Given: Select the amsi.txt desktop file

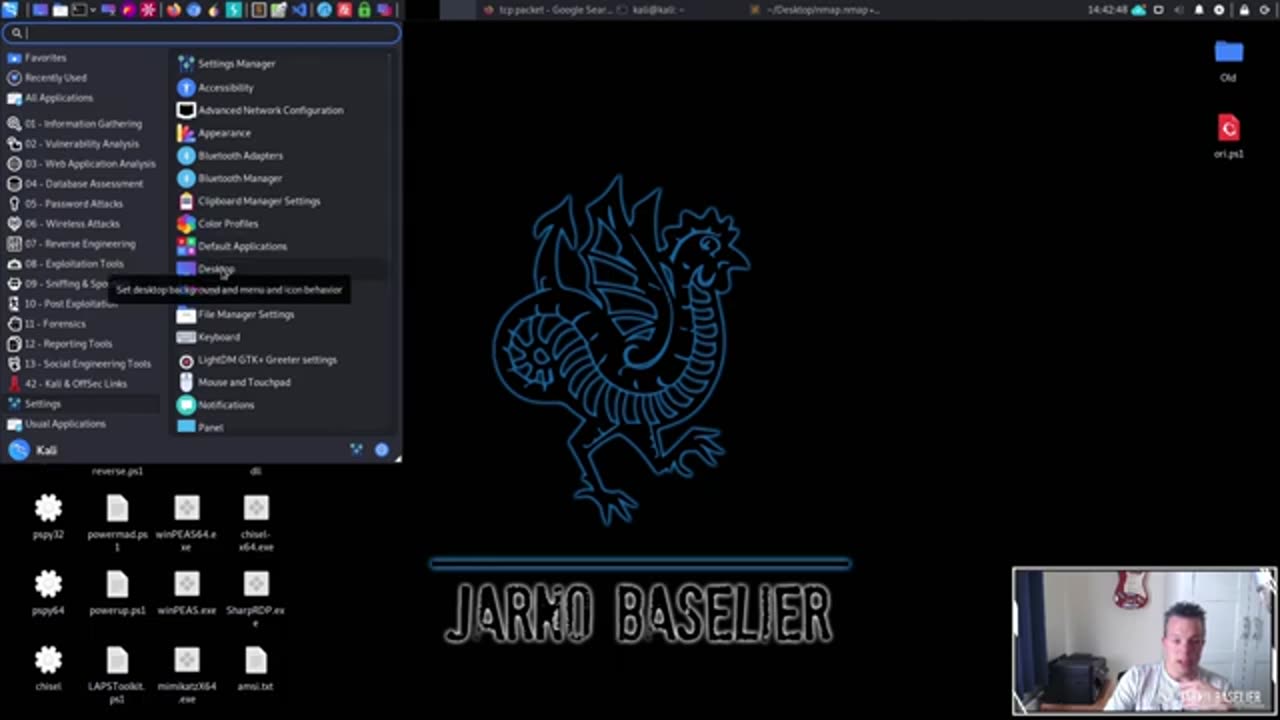Looking at the screenshot, I should click(255, 669).
